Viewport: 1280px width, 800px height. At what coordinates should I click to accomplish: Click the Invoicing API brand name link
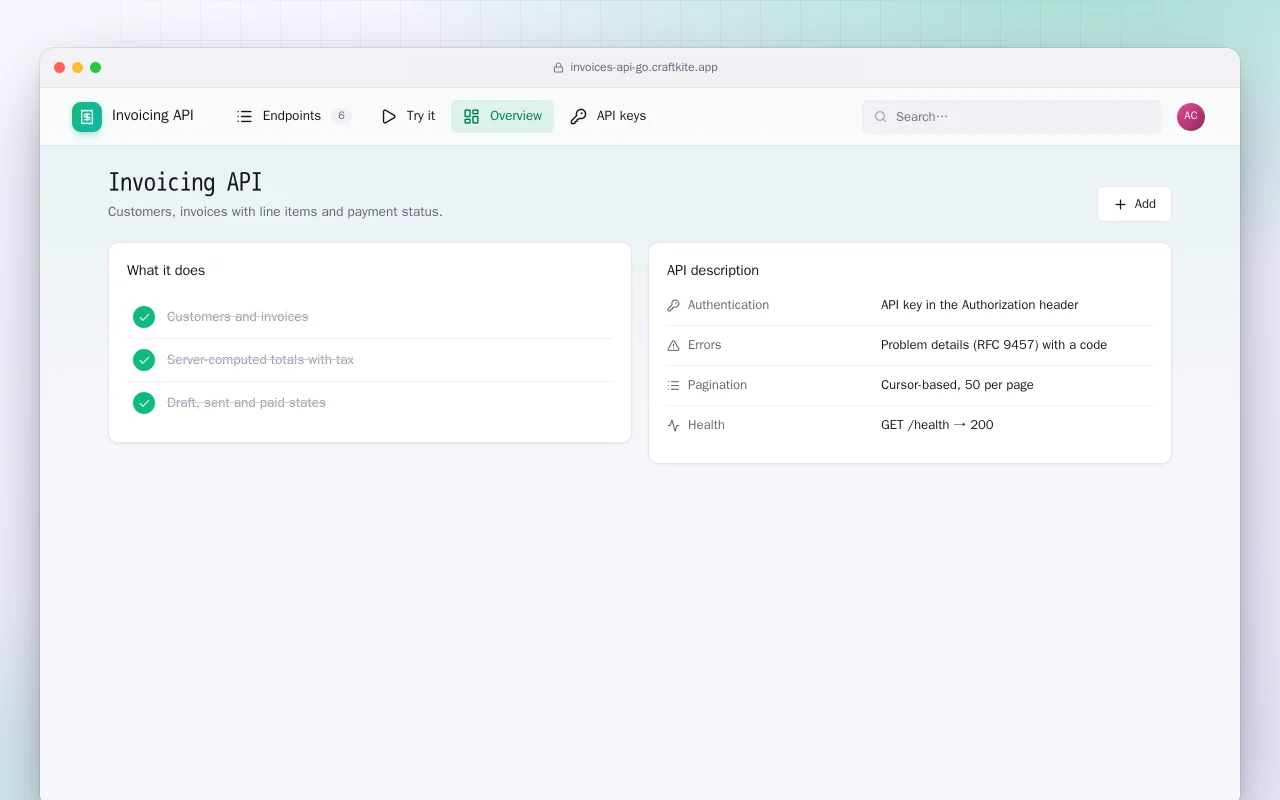(x=153, y=115)
